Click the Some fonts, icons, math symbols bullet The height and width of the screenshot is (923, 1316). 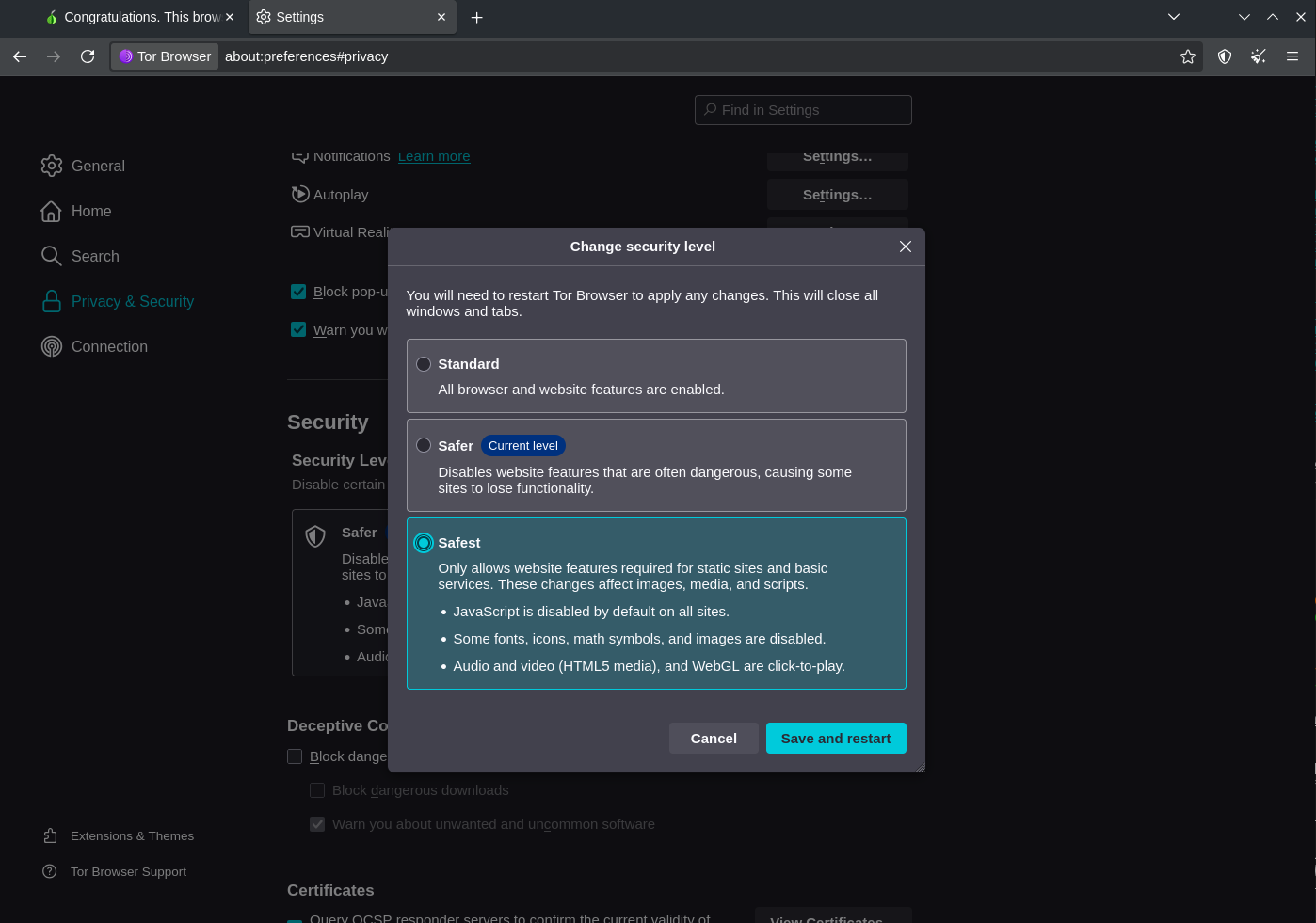[639, 639]
